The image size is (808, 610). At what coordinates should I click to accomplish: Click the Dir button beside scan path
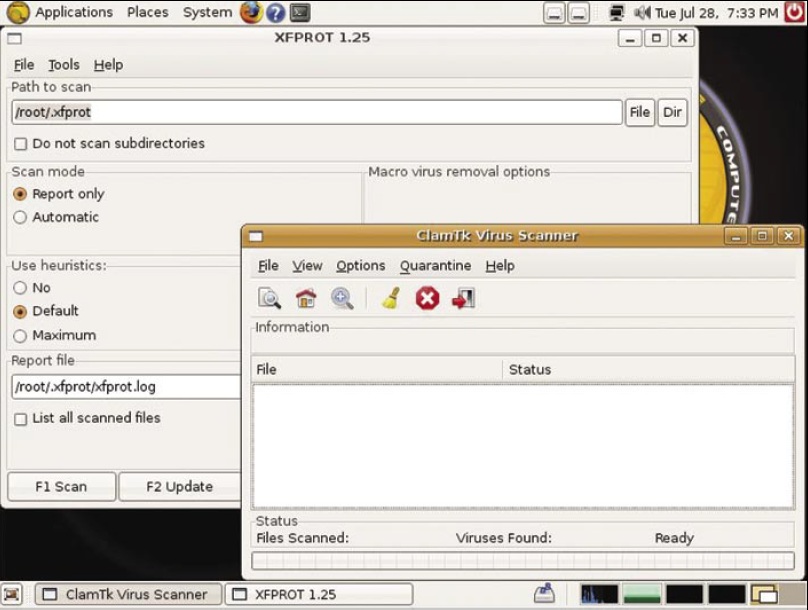[x=672, y=113]
